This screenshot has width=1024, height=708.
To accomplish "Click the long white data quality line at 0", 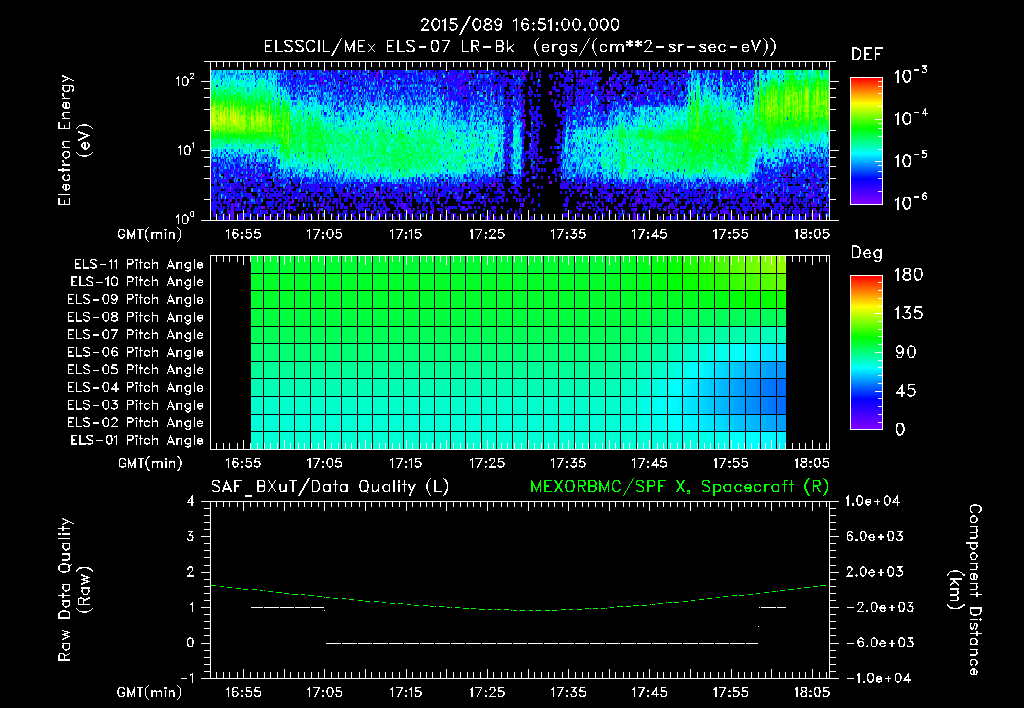I will tap(542, 643).
